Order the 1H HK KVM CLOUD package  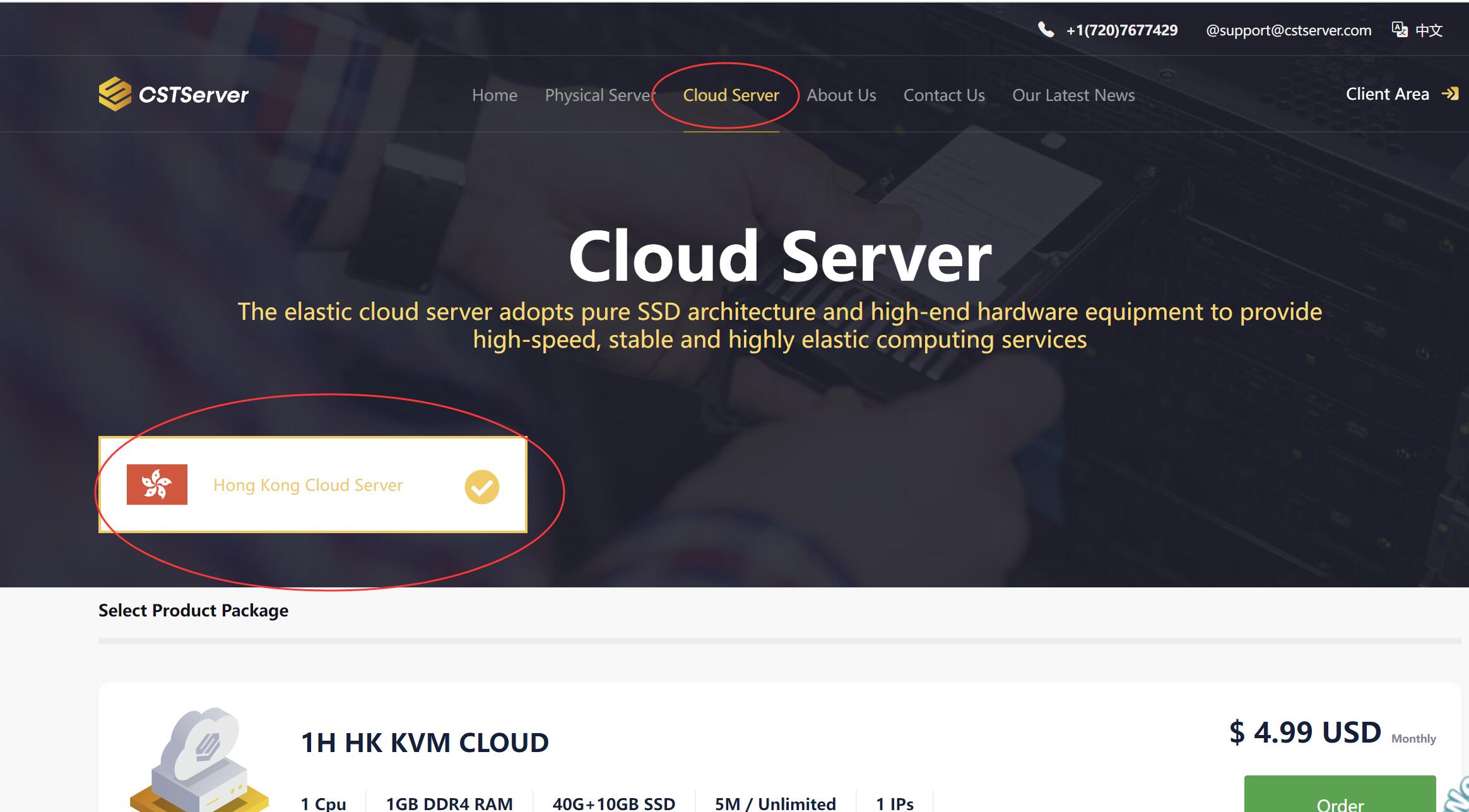(x=1340, y=795)
